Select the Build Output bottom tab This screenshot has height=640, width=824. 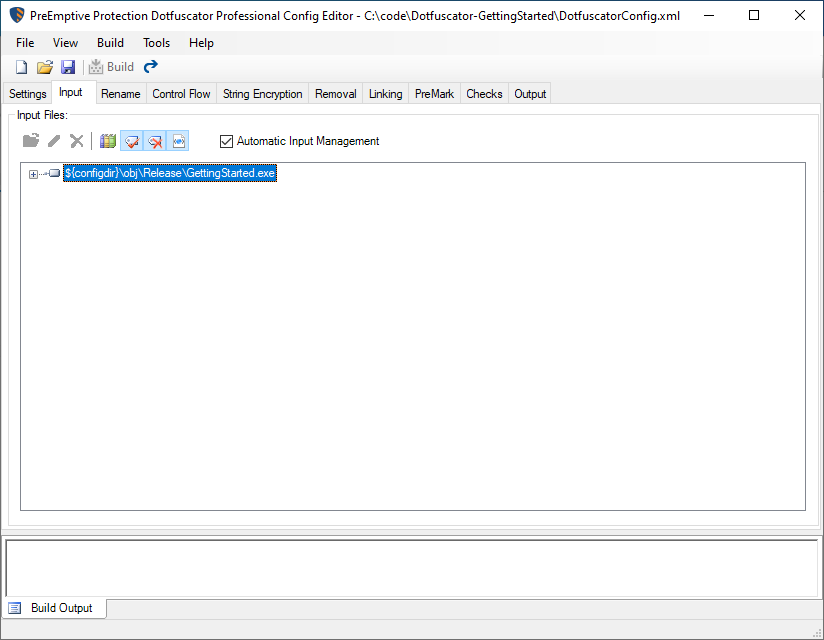pyautogui.click(x=55, y=608)
